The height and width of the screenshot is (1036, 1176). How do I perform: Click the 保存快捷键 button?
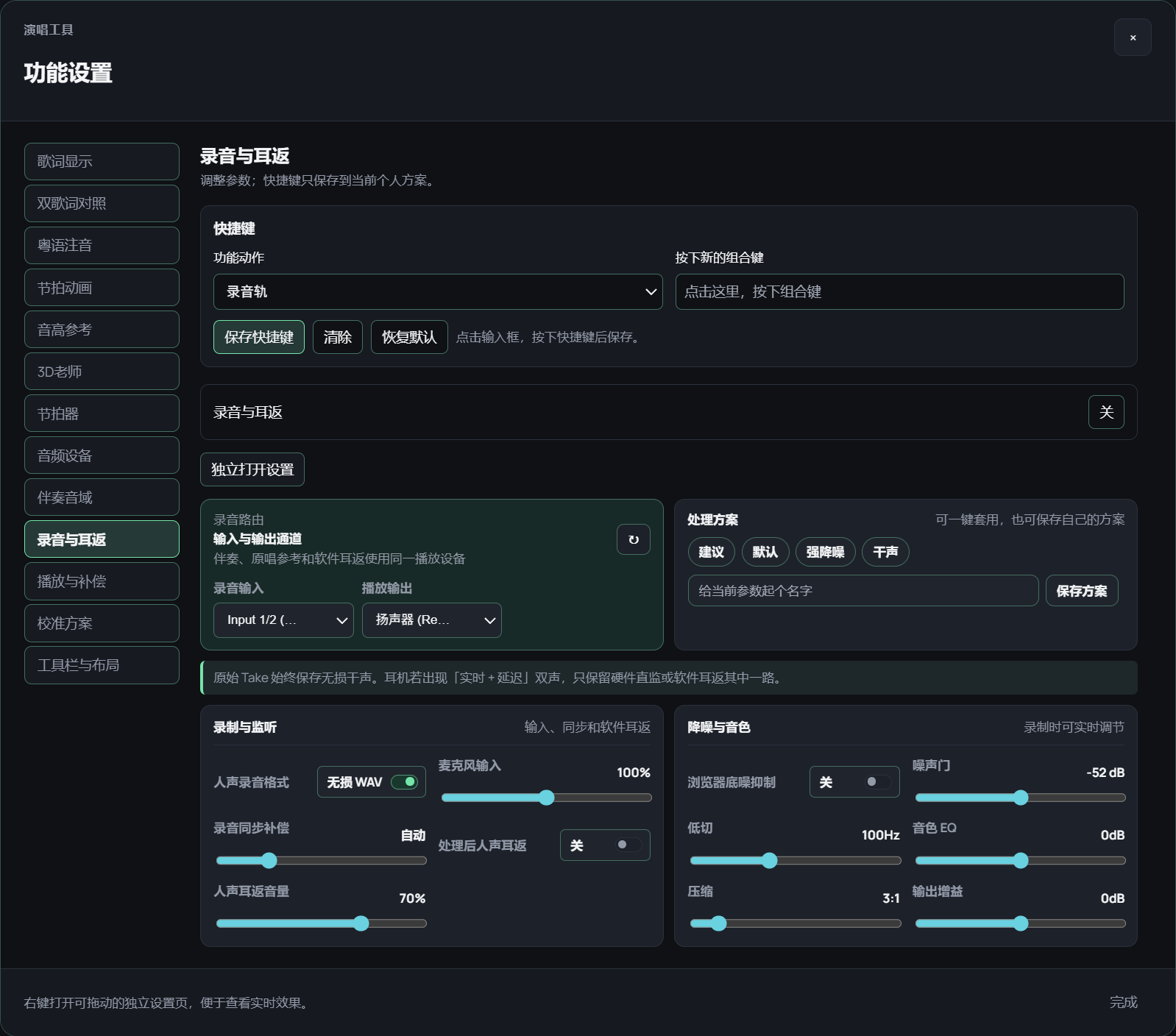point(259,337)
